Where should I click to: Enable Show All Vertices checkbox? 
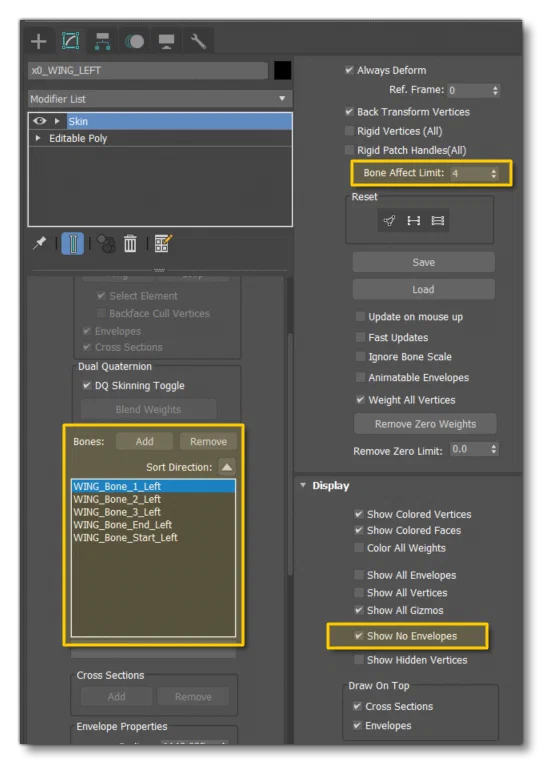click(359, 592)
